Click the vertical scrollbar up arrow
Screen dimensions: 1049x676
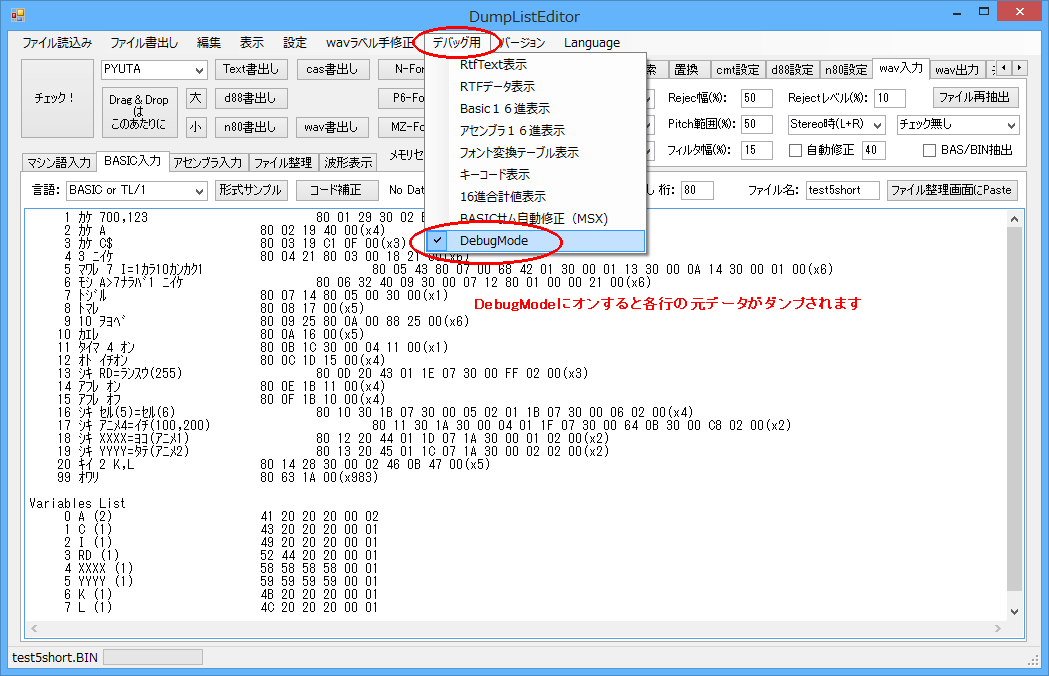[x=1014, y=219]
